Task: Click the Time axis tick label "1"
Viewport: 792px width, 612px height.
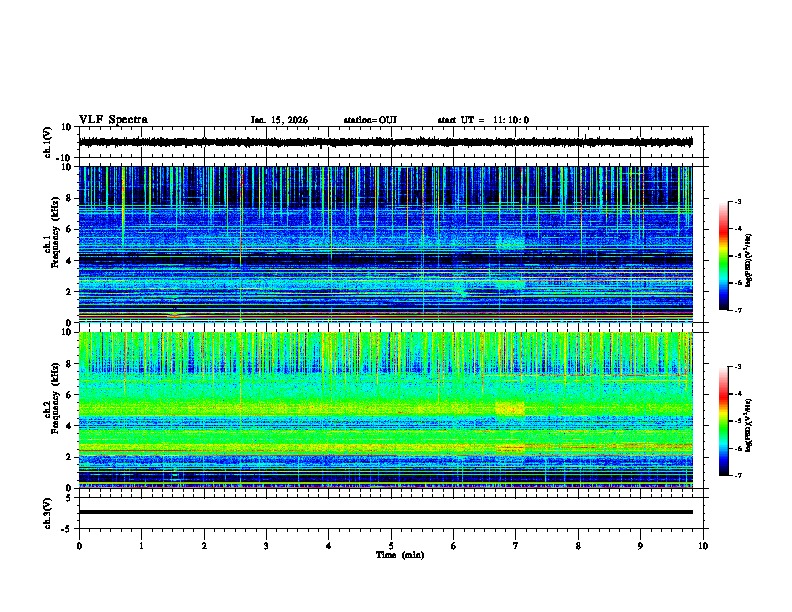Action: click(x=141, y=546)
